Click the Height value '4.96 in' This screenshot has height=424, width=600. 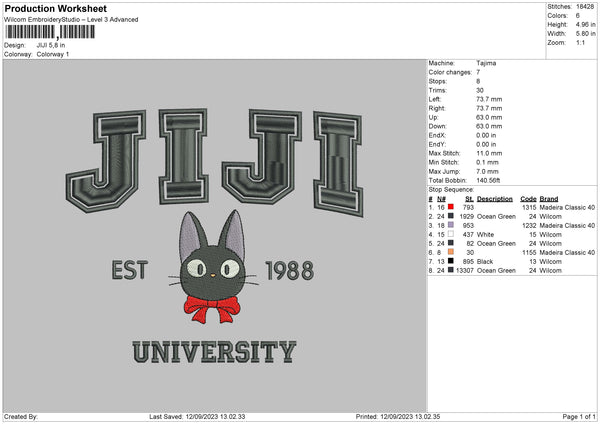coord(585,24)
